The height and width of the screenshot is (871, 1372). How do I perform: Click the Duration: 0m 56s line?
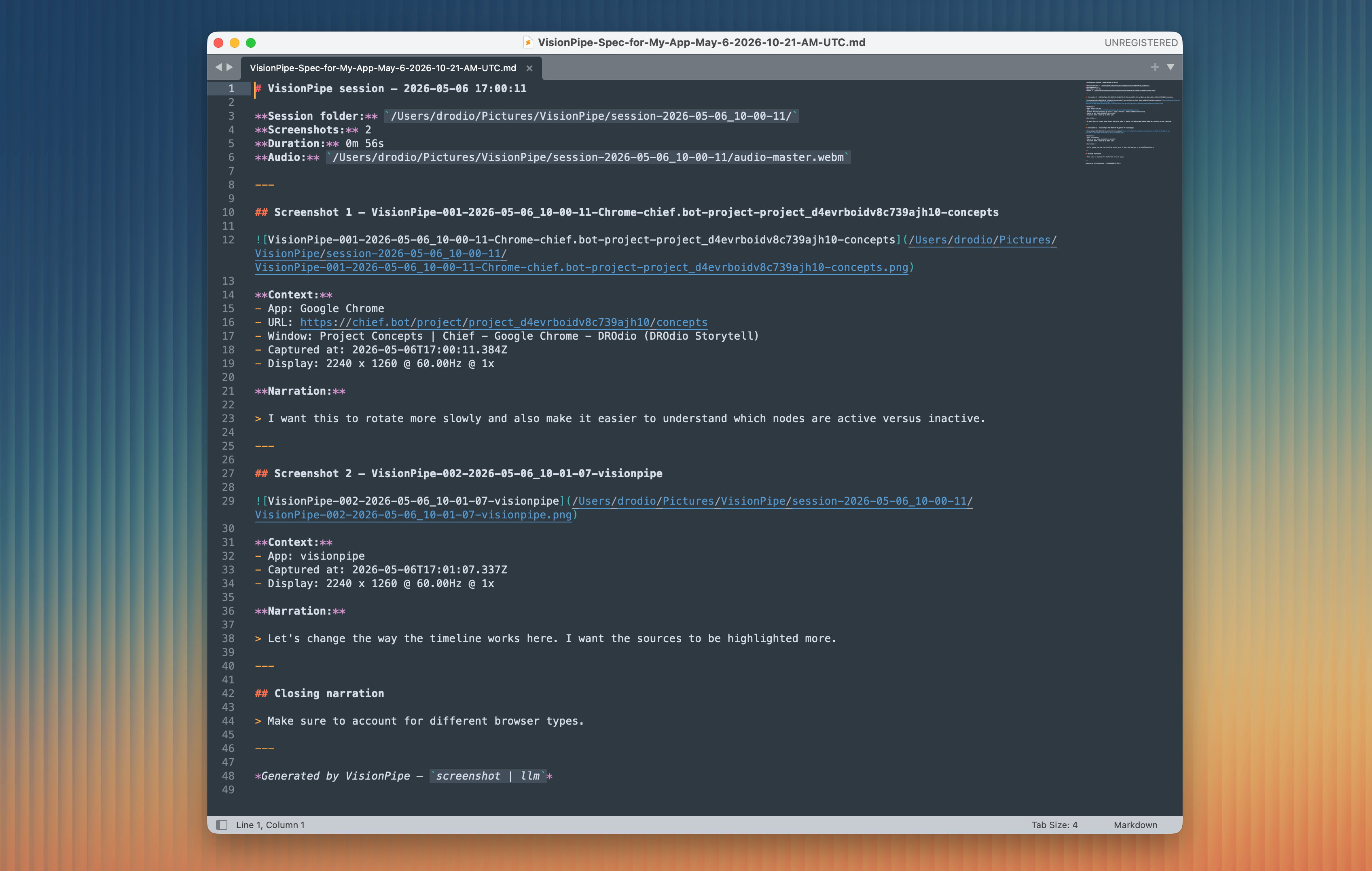pyautogui.click(x=320, y=143)
